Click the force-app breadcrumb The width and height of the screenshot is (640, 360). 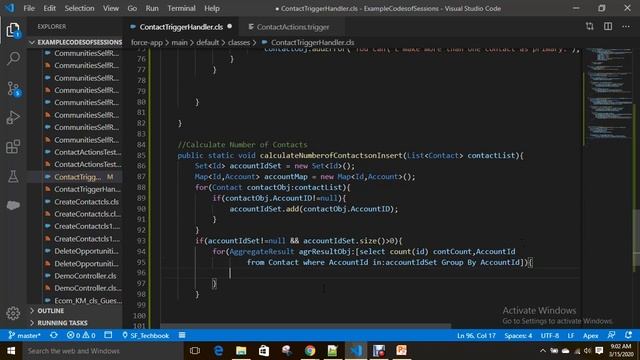[x=147, y=42]
